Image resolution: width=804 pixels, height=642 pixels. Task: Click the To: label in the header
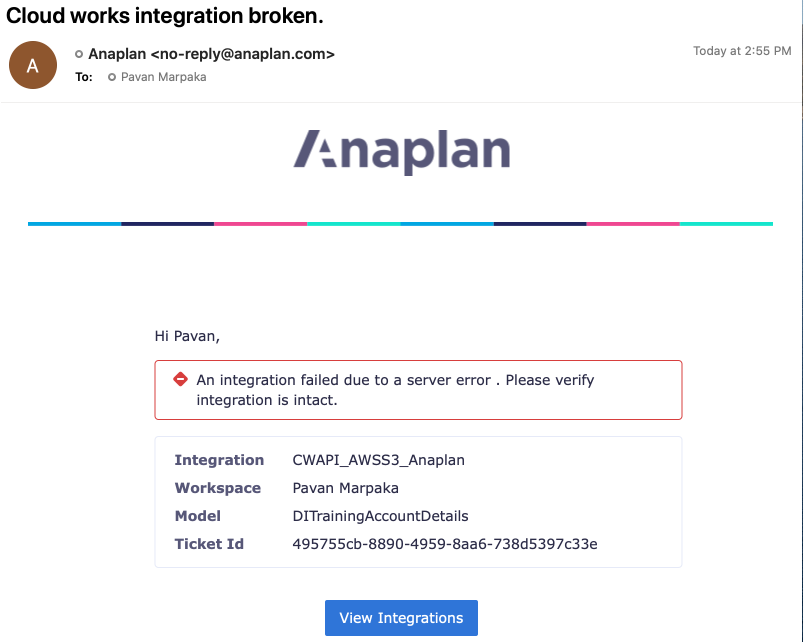(84, 77)
